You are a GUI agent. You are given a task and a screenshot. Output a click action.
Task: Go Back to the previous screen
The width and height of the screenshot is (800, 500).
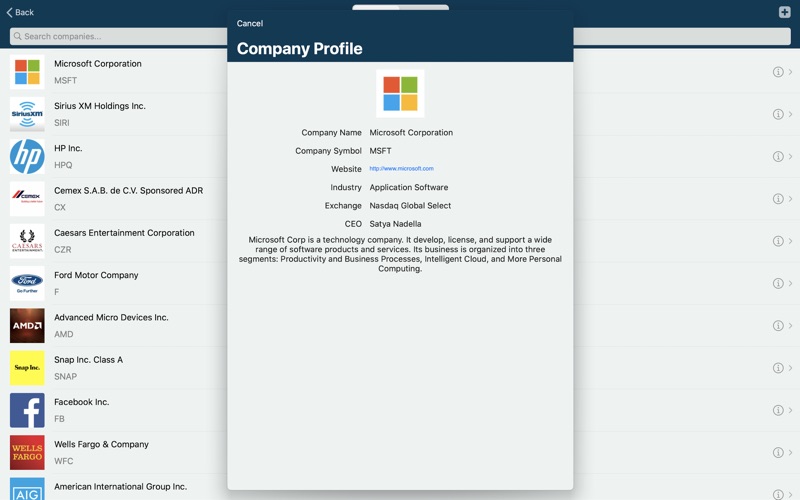(x=20, y=12)
